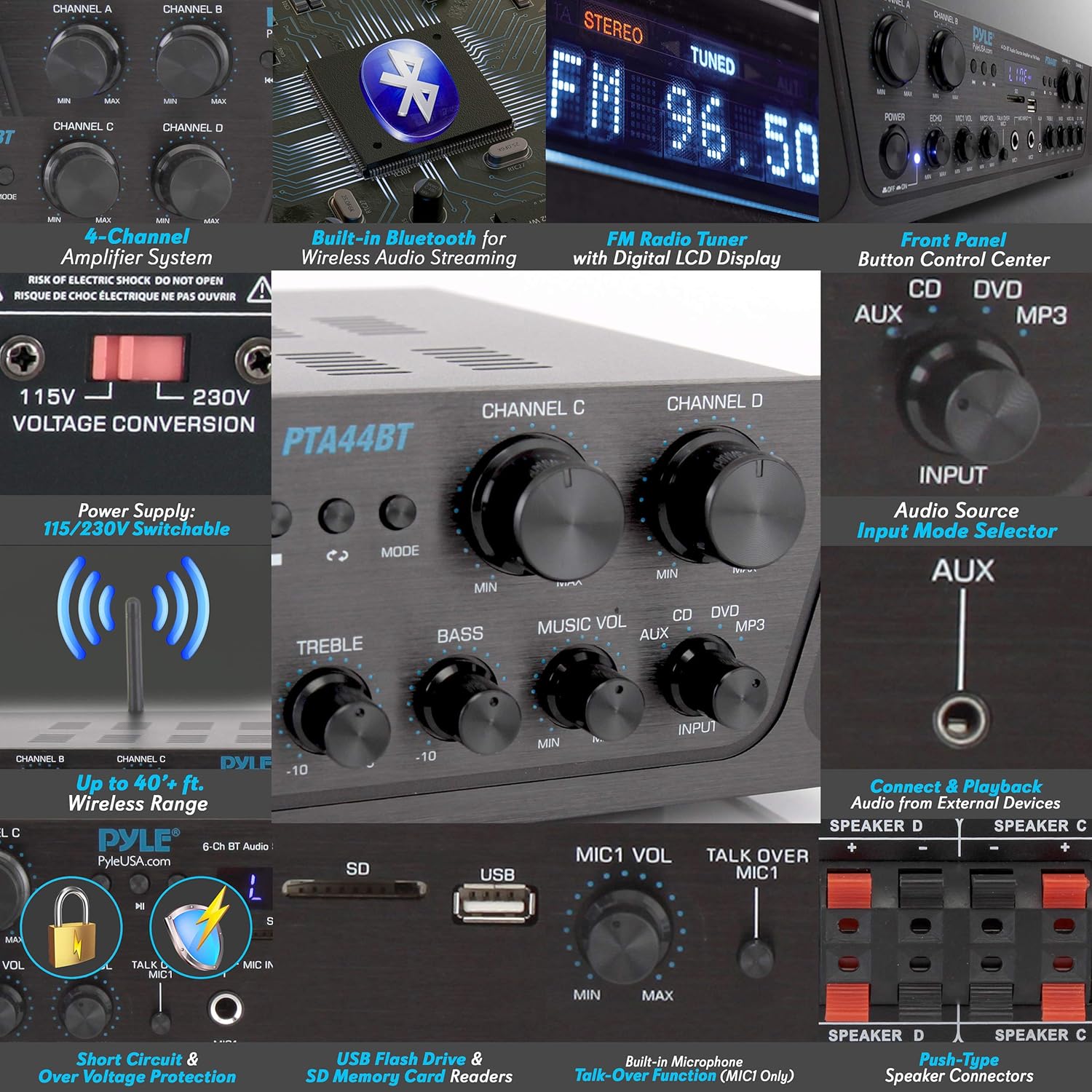Click the wireless antenna signal icon
The width and height of the screenshot is (1092, 1092).
pos(133,626)
